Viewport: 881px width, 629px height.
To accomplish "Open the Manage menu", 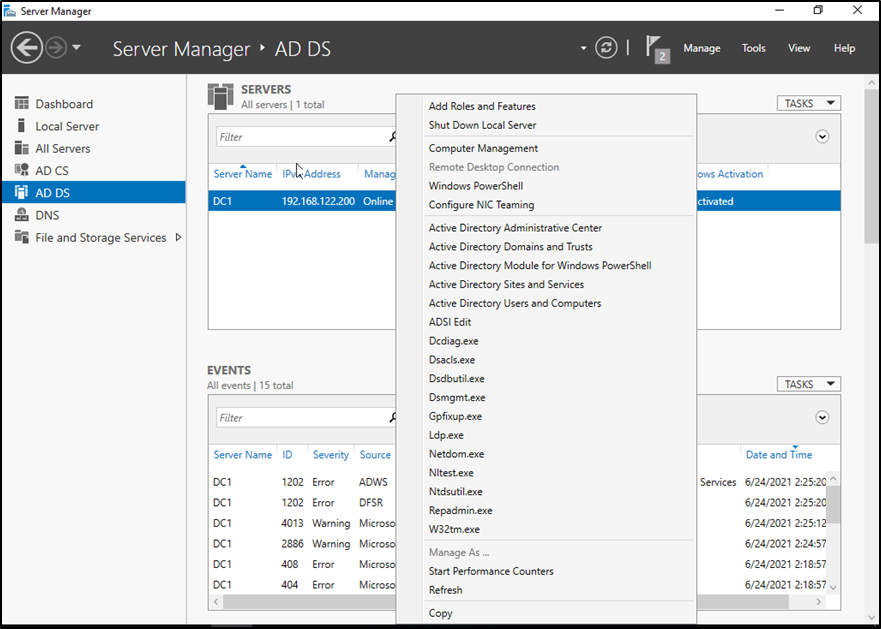I will pyautogui.click(x=701, y=48).
